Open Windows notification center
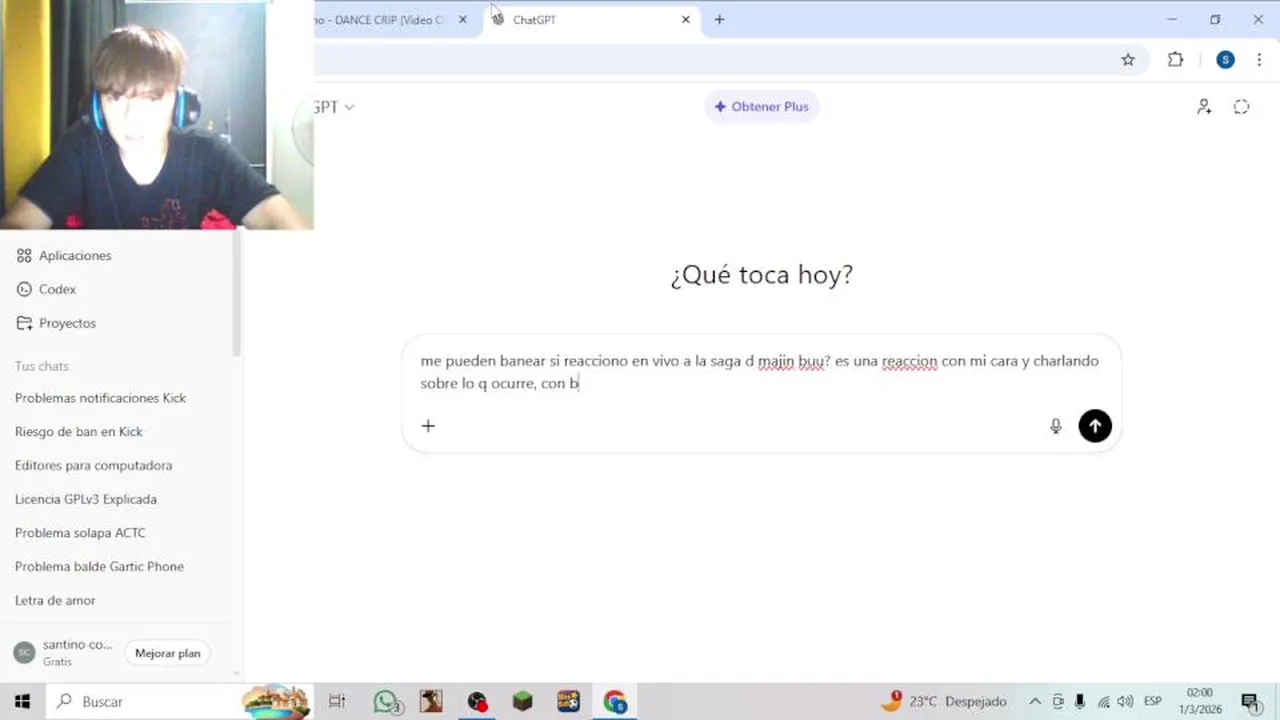Screen dimensions: 1280x720 (x=1249, y=701)
